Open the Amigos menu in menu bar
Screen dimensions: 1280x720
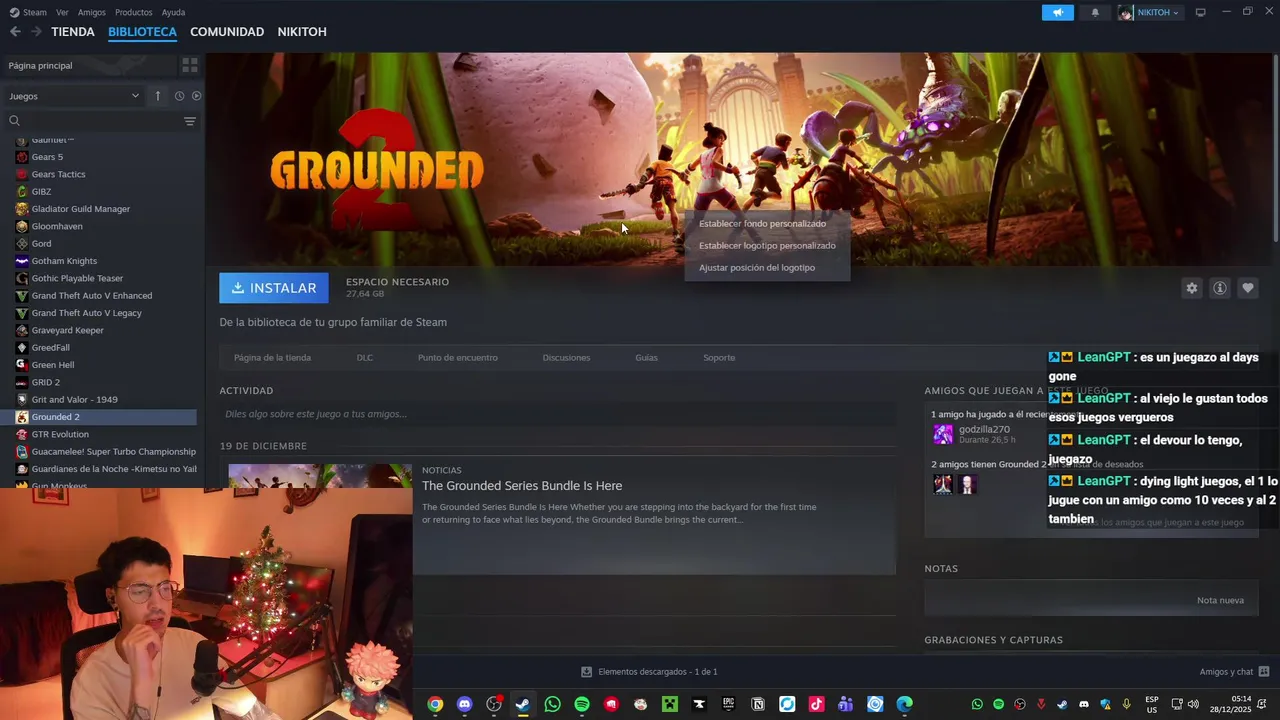[x=92, y=12]
